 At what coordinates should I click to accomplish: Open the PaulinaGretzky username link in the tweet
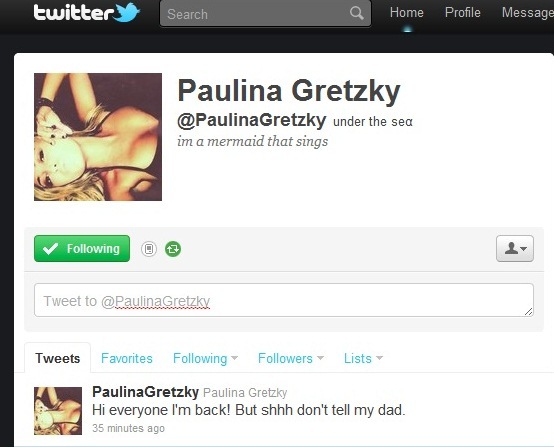tap(145, 392)
